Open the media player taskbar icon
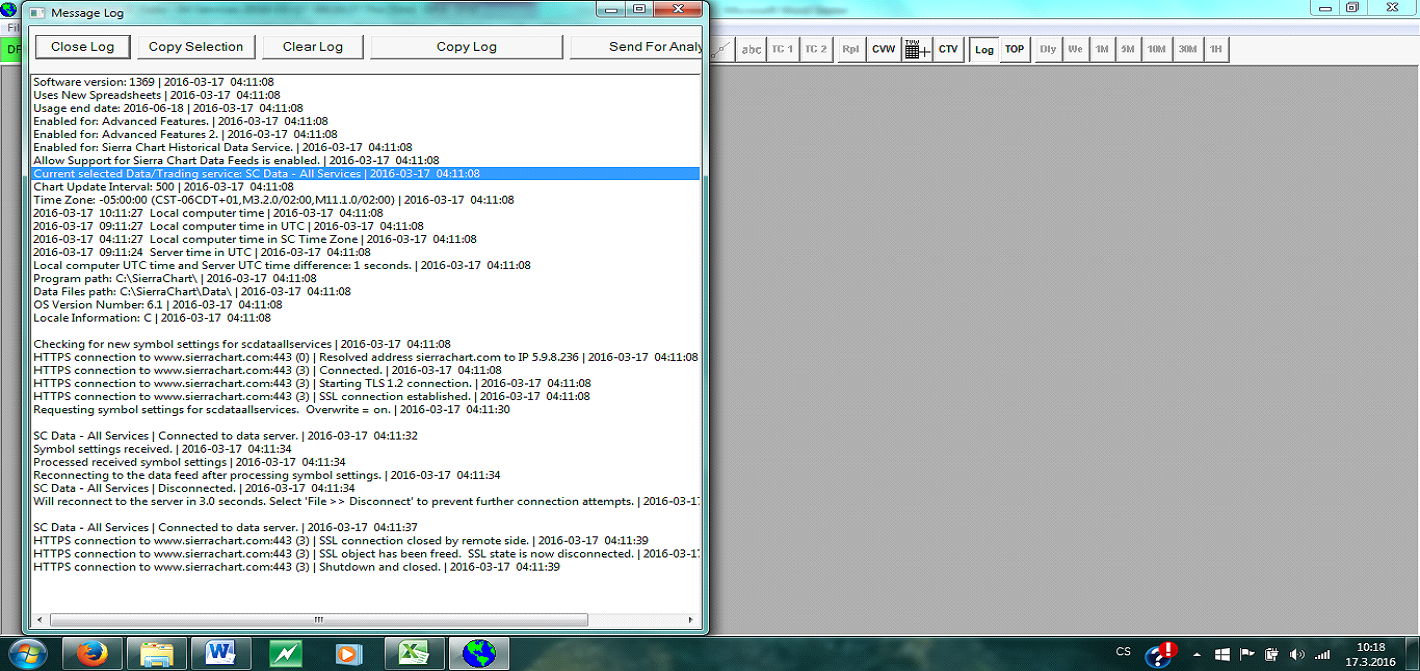Screen dimensions: 1420x671 [x=350, y=654]
